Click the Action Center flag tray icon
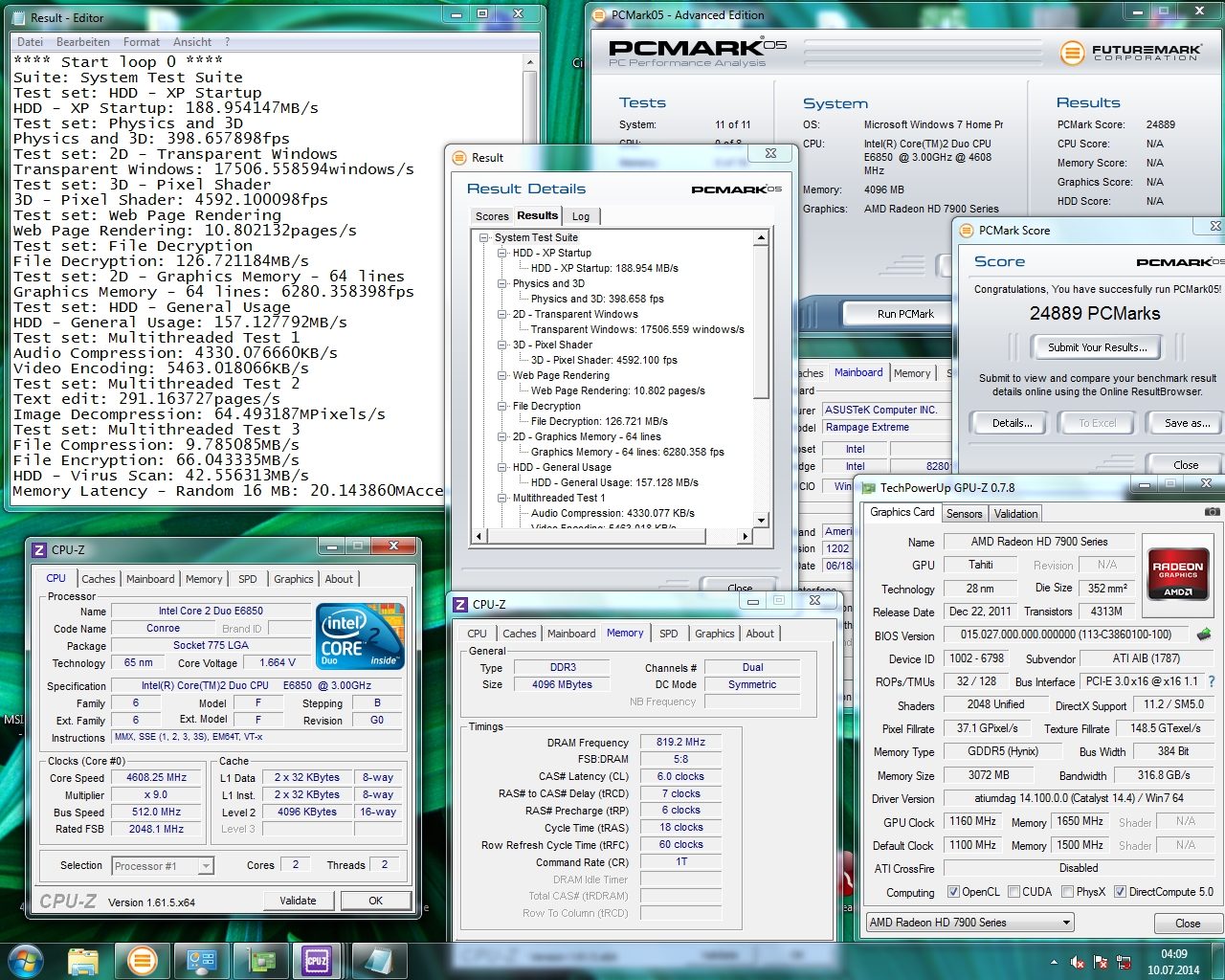 tap(1101, 963)
